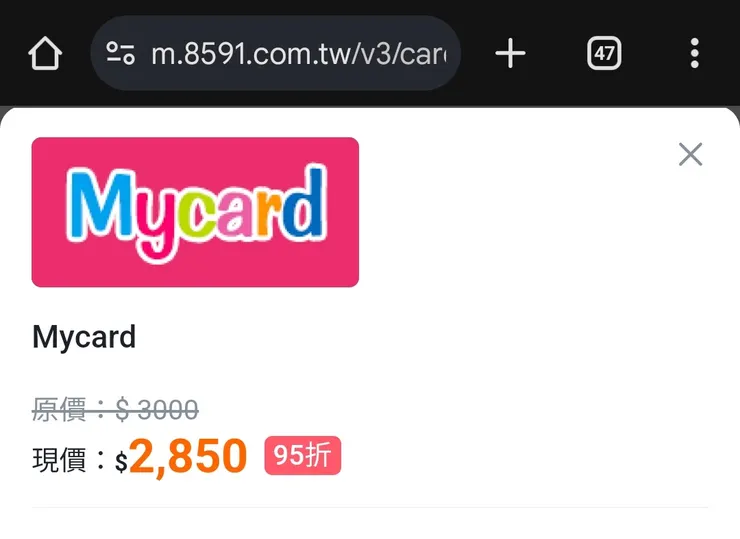Close the Mycard product popup
The width and height of the screenshot is (740, 539).
(x=690, y=154)
